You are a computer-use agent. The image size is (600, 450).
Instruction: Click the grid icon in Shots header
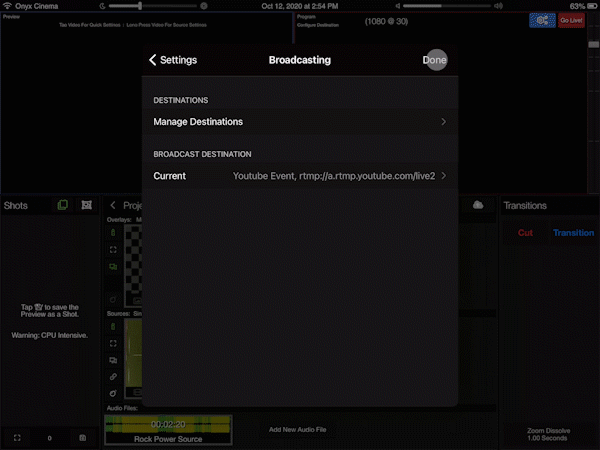87,205
